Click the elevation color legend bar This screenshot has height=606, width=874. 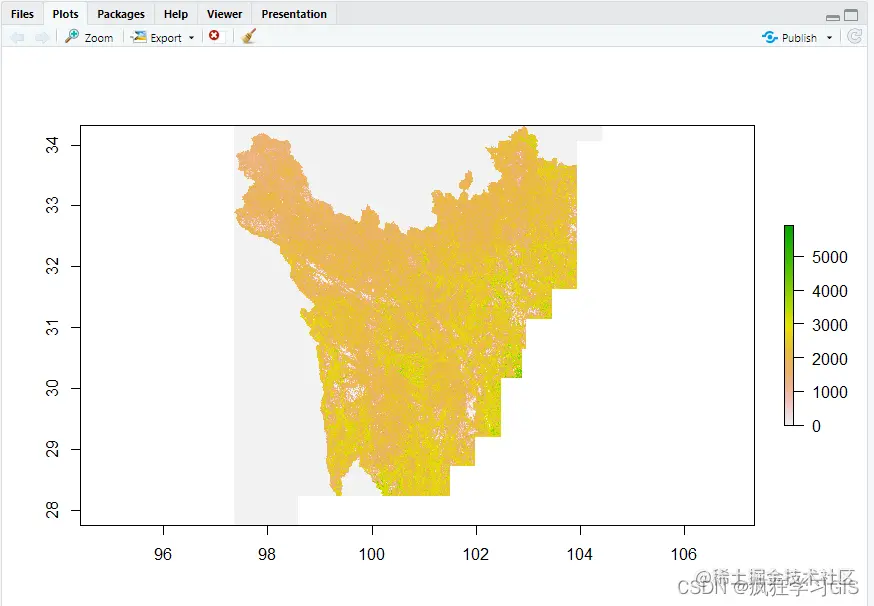point(789,326)
